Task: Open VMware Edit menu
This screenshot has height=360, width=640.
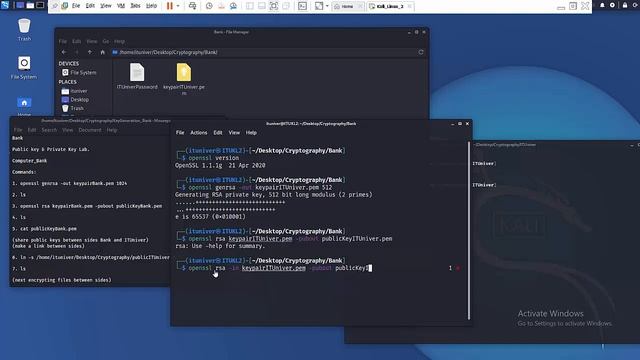Action: click(x=90, y=6)
